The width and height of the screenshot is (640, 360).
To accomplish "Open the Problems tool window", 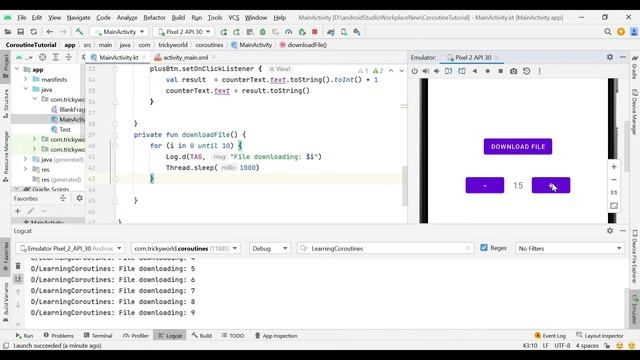I will click(58, 336).
